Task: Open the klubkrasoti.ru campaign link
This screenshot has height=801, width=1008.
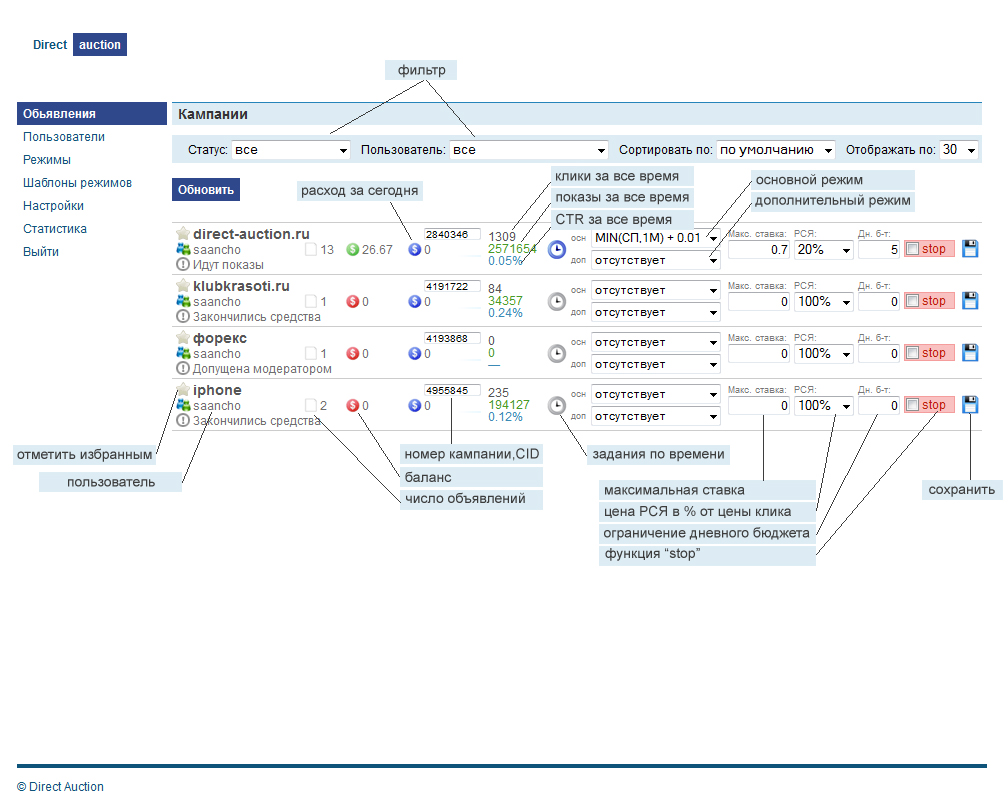Action: [241, 286]
